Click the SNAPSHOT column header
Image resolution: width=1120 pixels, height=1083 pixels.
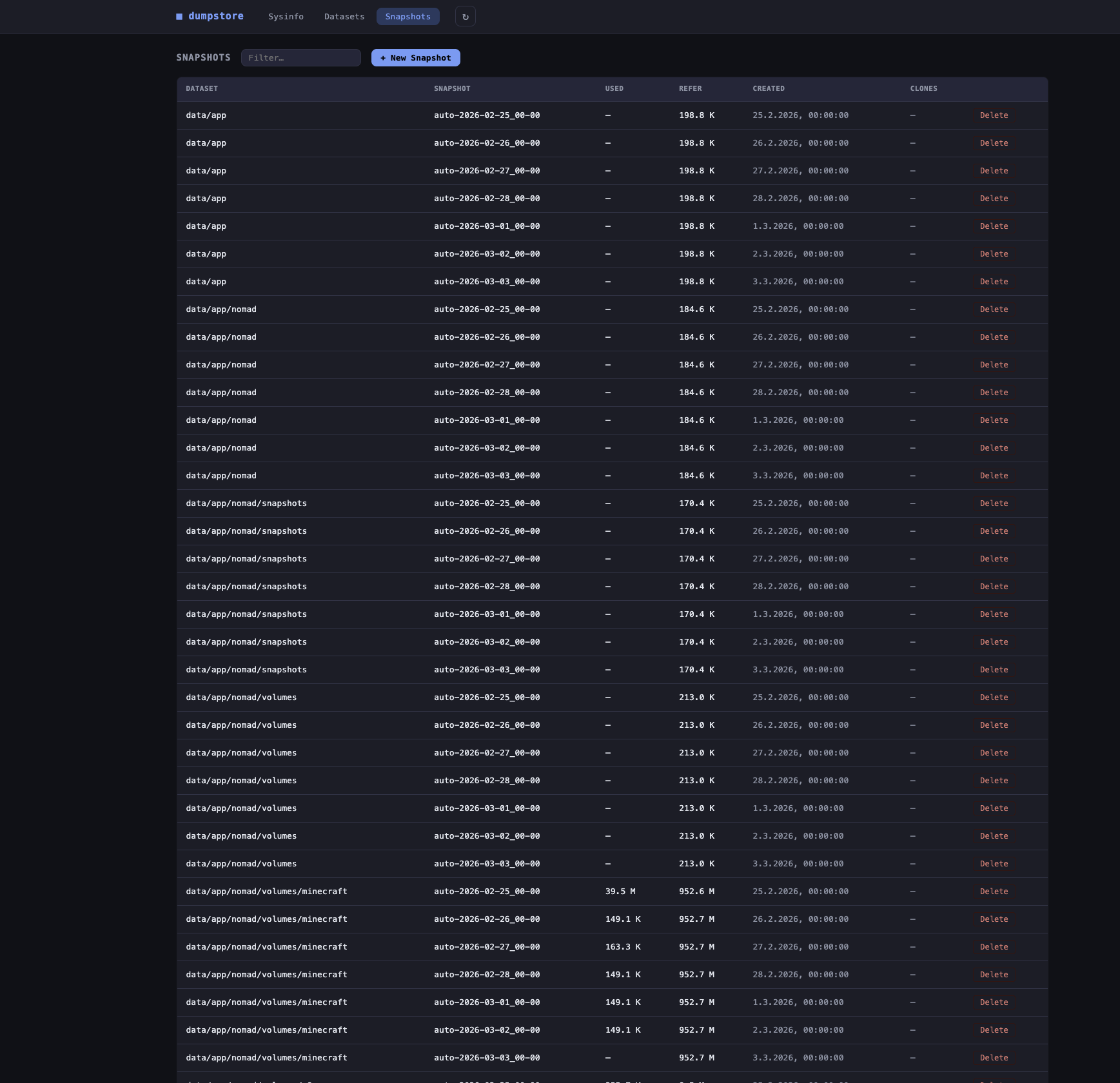point(451,88)
